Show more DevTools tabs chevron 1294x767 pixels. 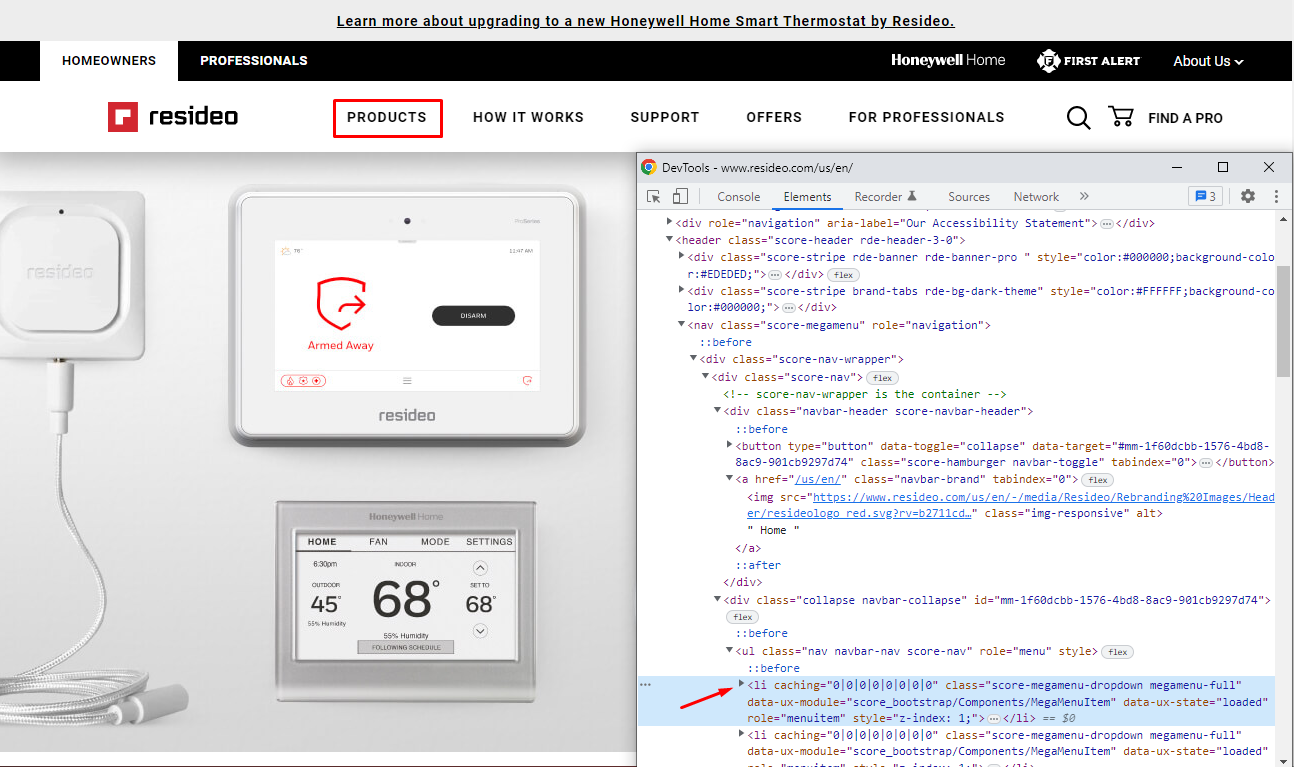(x=1084, y=197)
